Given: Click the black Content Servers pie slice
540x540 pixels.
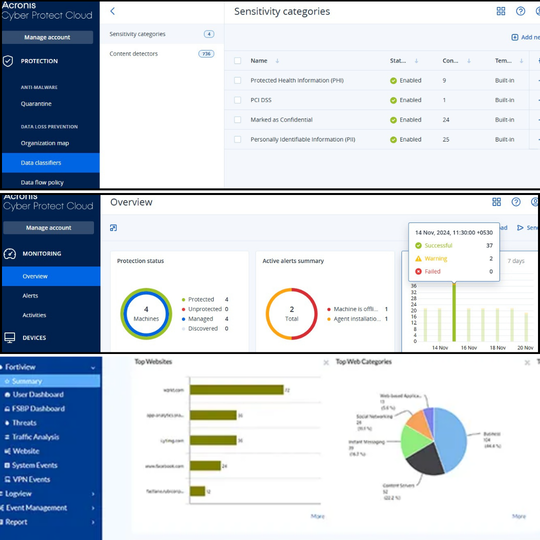Looking at the screenshot, I should [x=426, y=460].
